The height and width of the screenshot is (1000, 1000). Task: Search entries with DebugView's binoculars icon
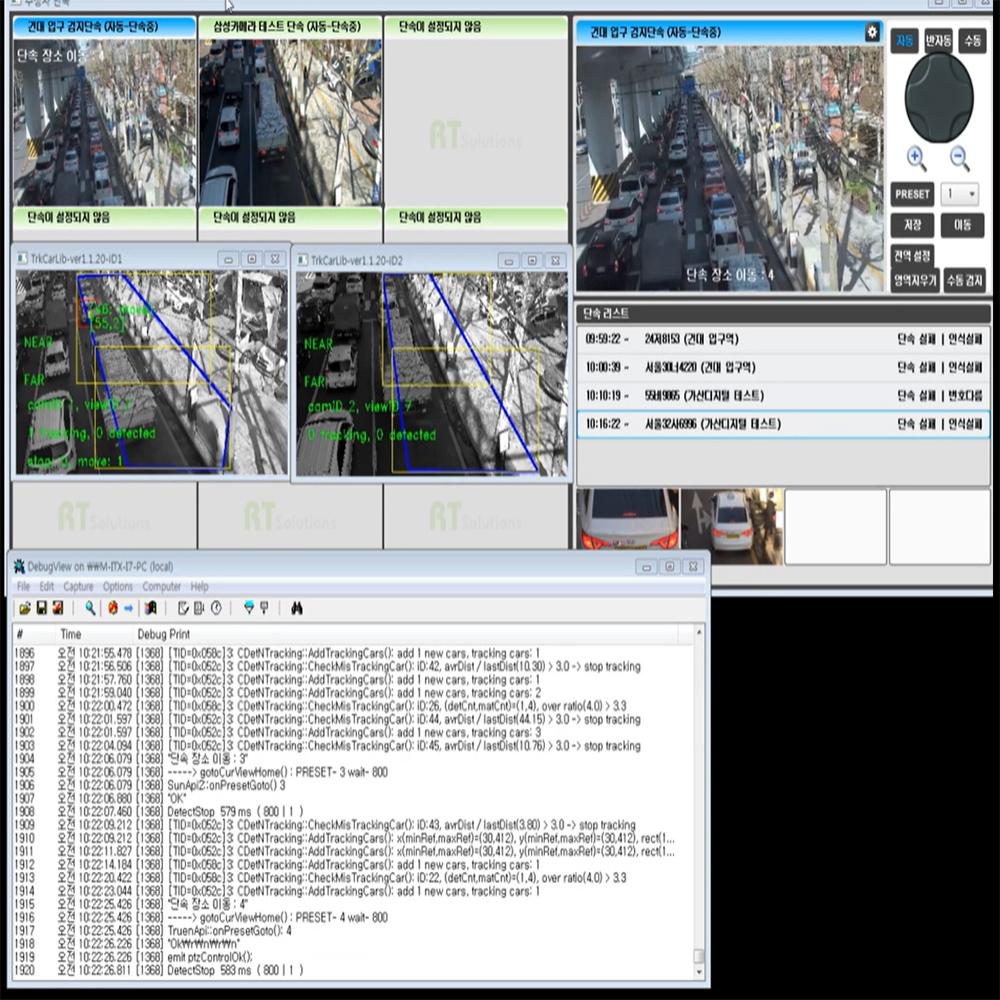point(297,608)
